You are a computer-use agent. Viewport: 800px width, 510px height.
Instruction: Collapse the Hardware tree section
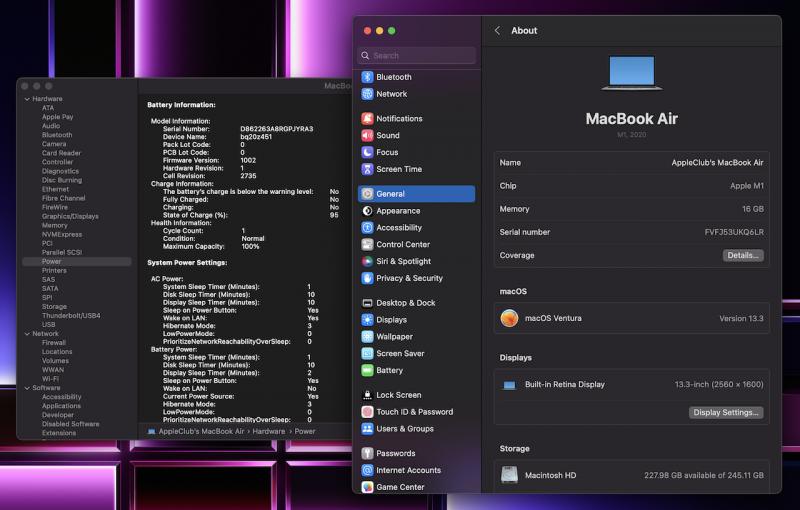(x=27, y=99)
